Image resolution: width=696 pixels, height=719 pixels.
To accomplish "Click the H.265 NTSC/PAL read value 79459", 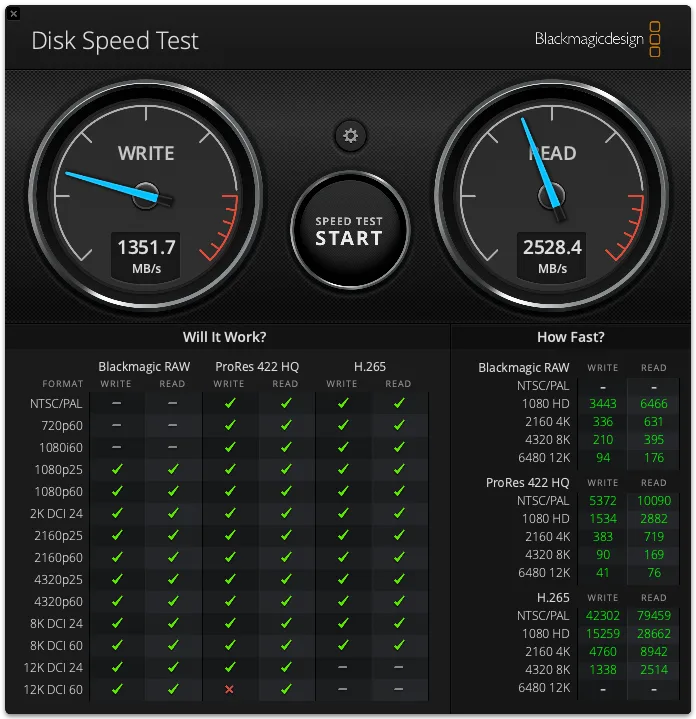I will tap(654, 615).
